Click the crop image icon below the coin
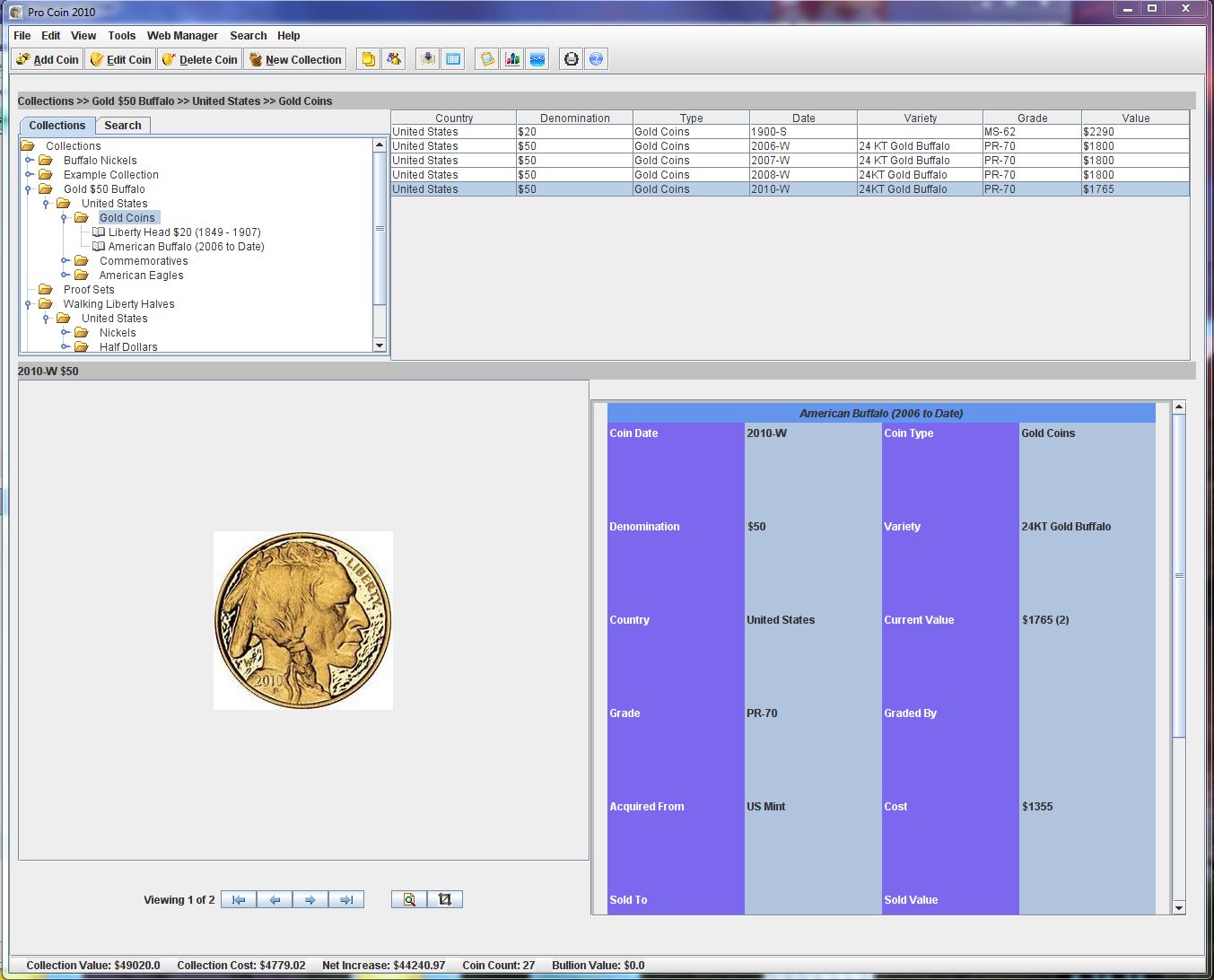 [x=445, y=899]
